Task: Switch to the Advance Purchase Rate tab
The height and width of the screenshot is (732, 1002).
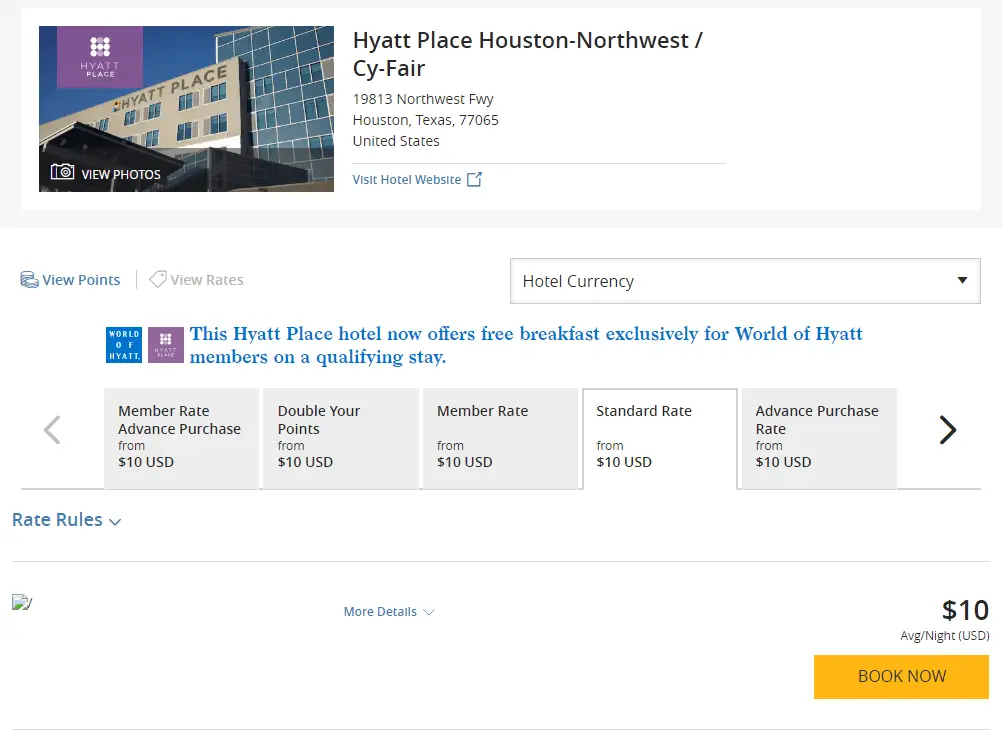Action: 818,438
